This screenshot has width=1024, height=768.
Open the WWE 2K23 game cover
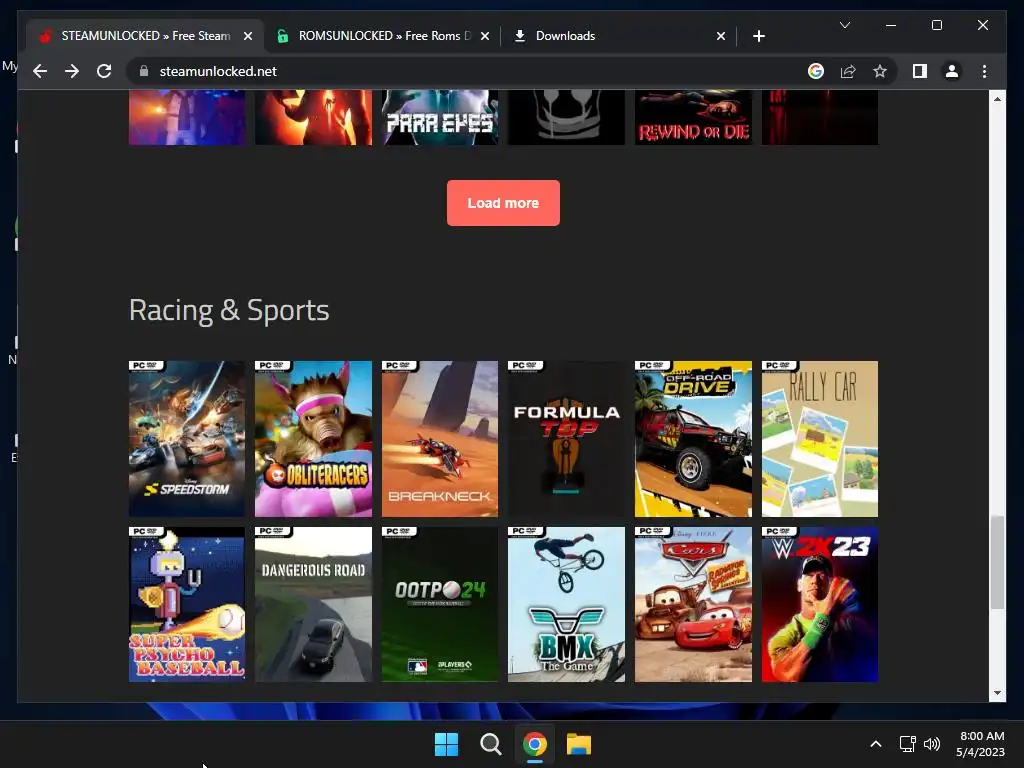(820, 605)
